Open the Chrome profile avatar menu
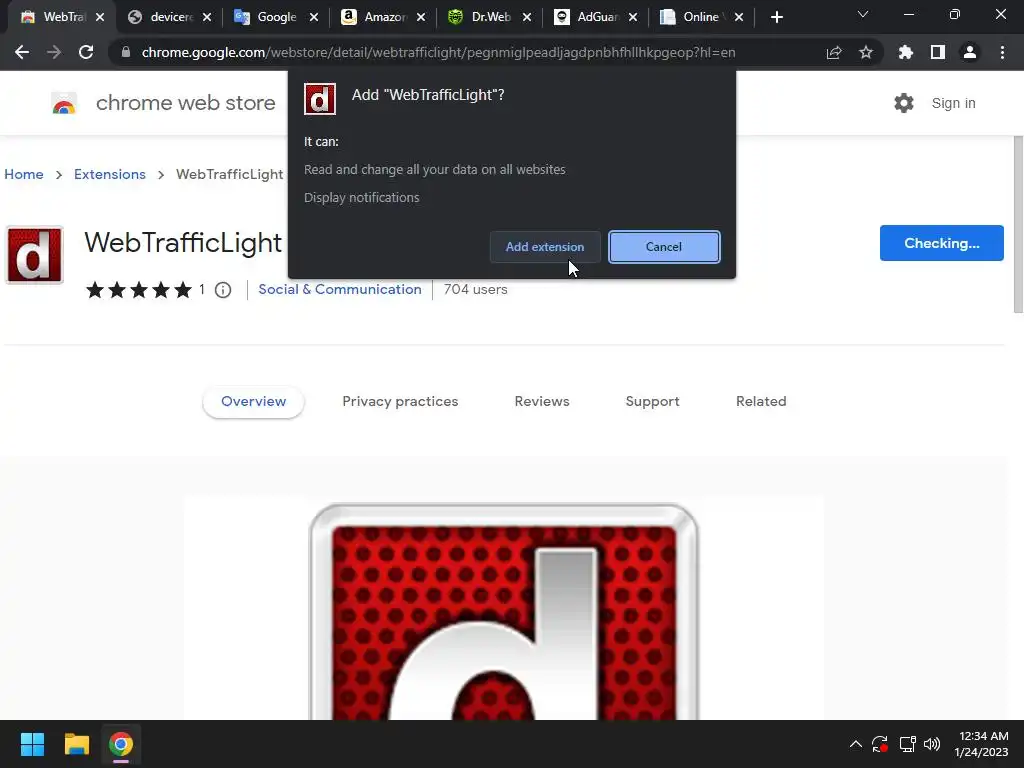This screenshot has width=1024, height=768. 970,52
